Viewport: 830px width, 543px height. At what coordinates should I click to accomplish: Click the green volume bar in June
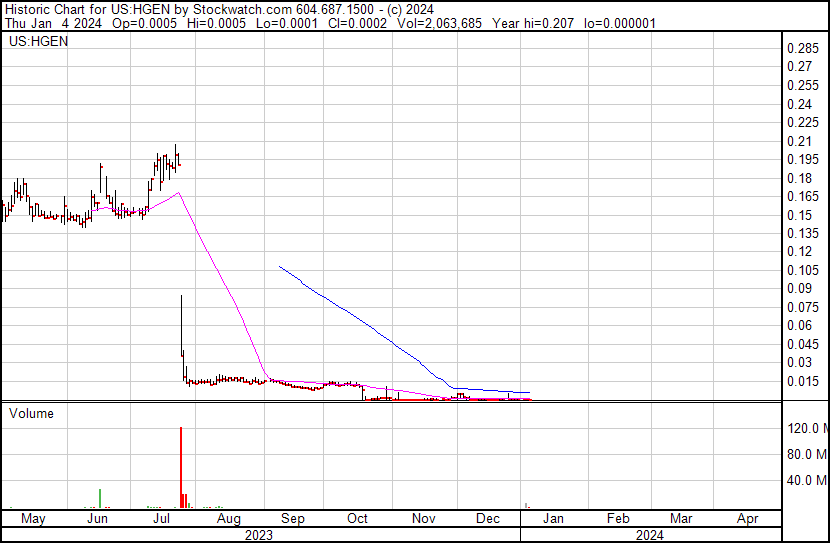pos(100,498)
